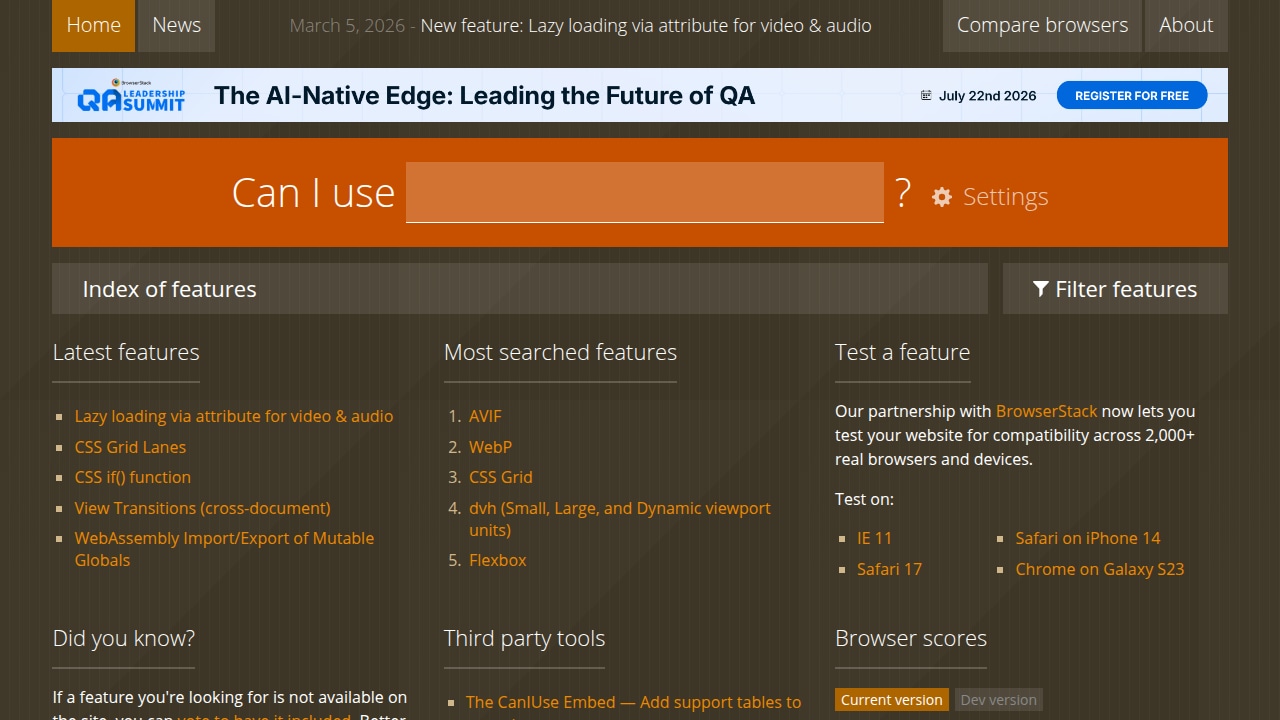Focus the Can I use search field
Image resolution: width=1280 pixels, height=720 pixels.
tap(645, 192)
